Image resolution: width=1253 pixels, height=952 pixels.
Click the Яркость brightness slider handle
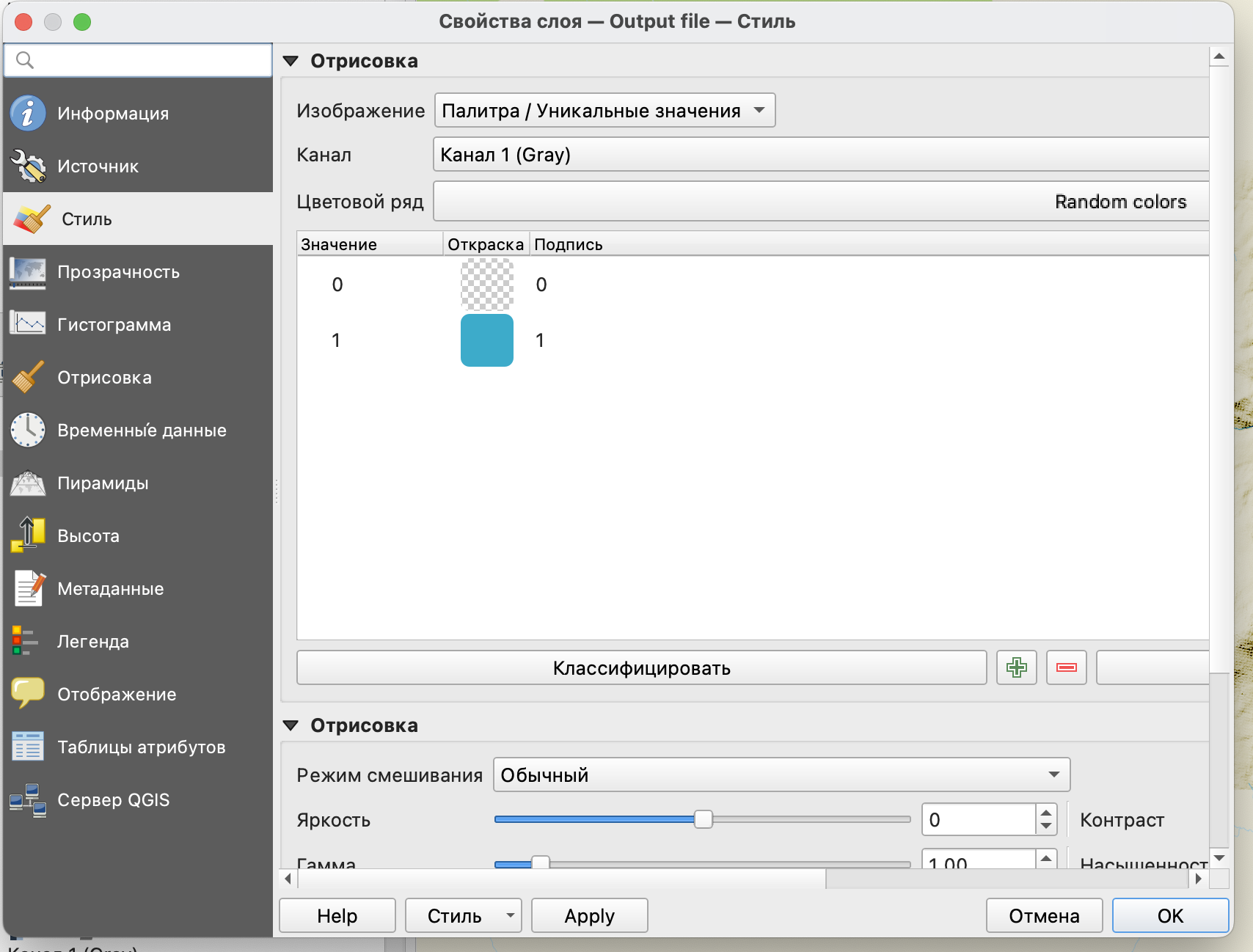pyautogui.click(x=703, y=819)
